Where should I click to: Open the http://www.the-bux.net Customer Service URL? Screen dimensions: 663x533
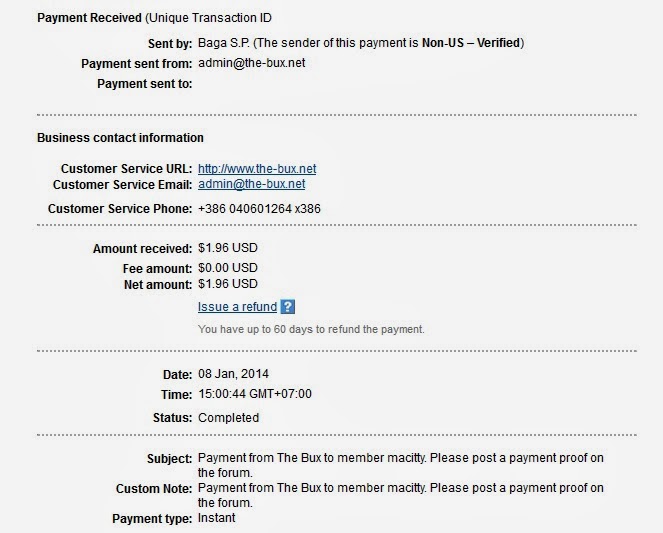pyautogui.click(x=257, y=169)
